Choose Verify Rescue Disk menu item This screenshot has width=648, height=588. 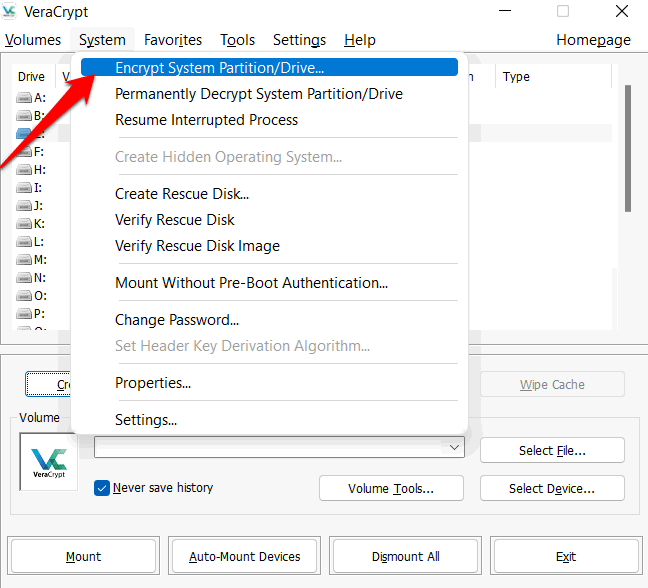269,220
